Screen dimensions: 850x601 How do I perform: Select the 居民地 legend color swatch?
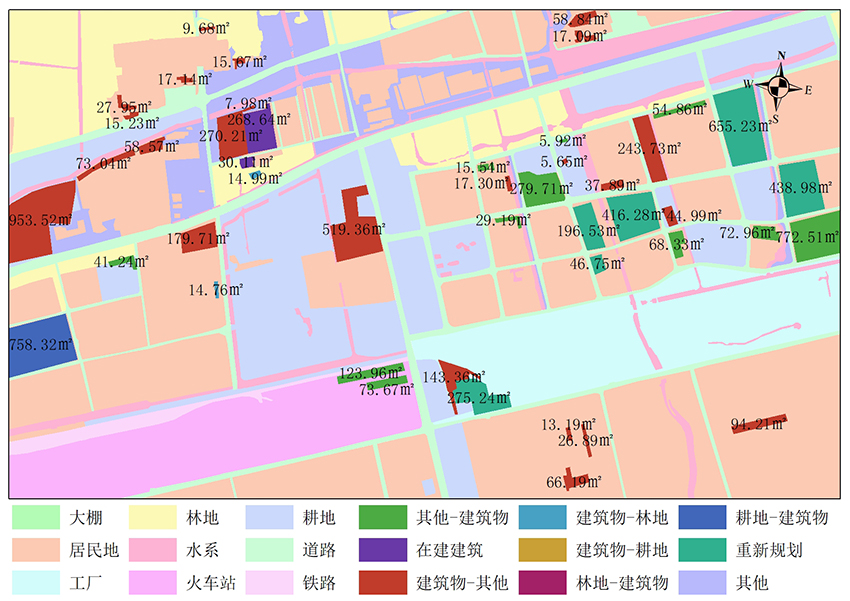point(34,550)
